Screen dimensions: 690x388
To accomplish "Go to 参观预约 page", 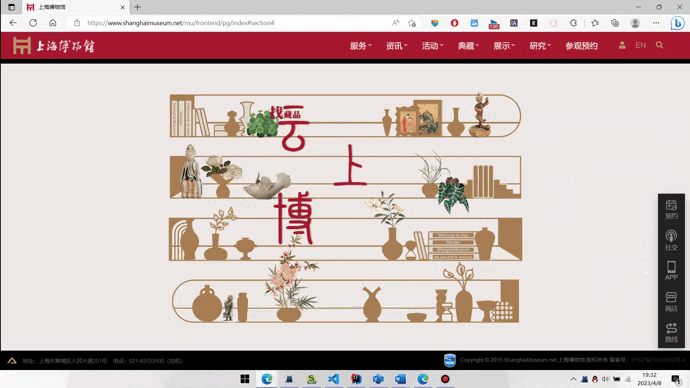I will (x=581, y=46).
